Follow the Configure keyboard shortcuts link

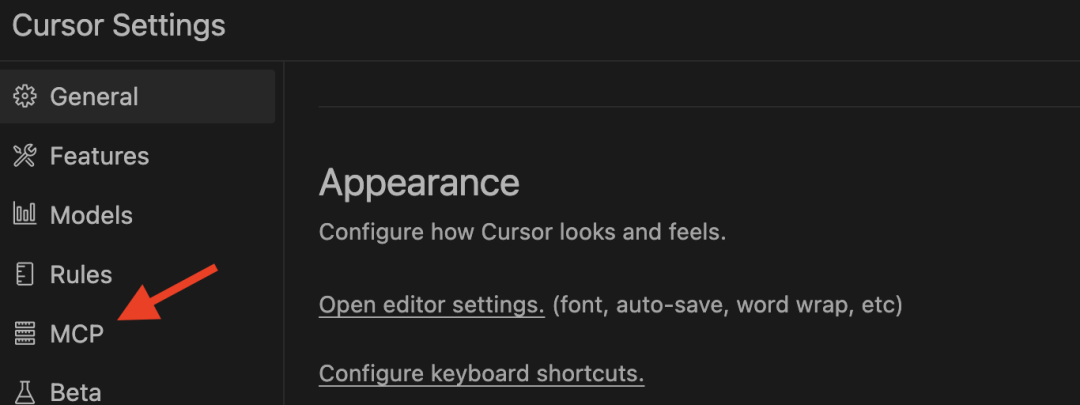pos(481,374)
